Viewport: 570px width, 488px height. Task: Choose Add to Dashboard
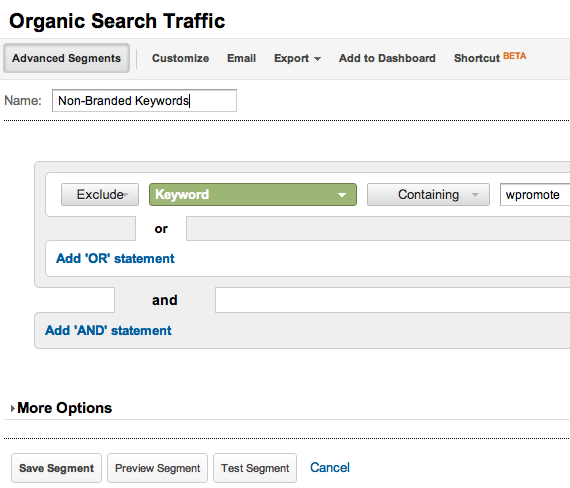click(x=387, y=58)
